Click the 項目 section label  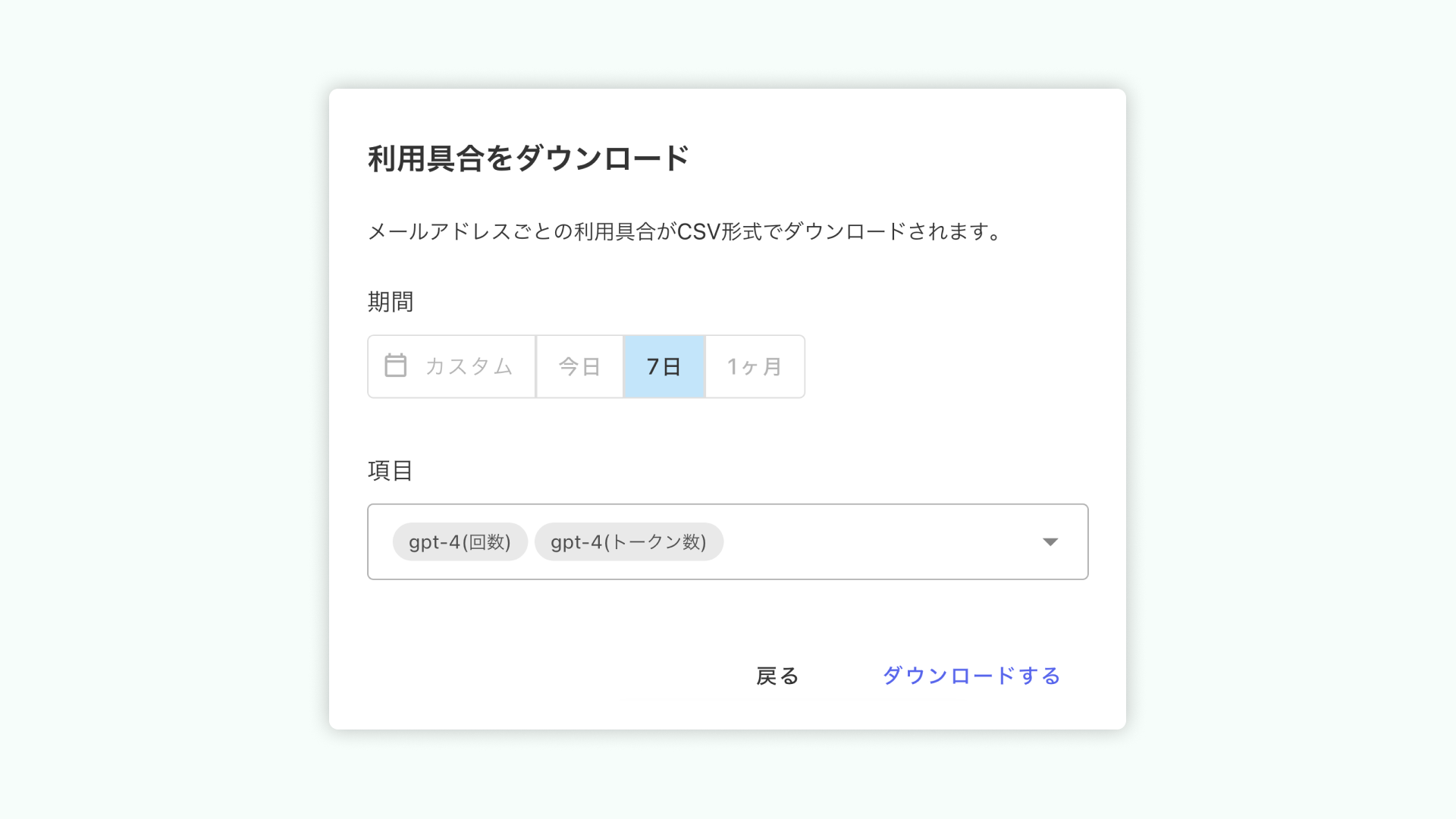click(x=389, y=470)
